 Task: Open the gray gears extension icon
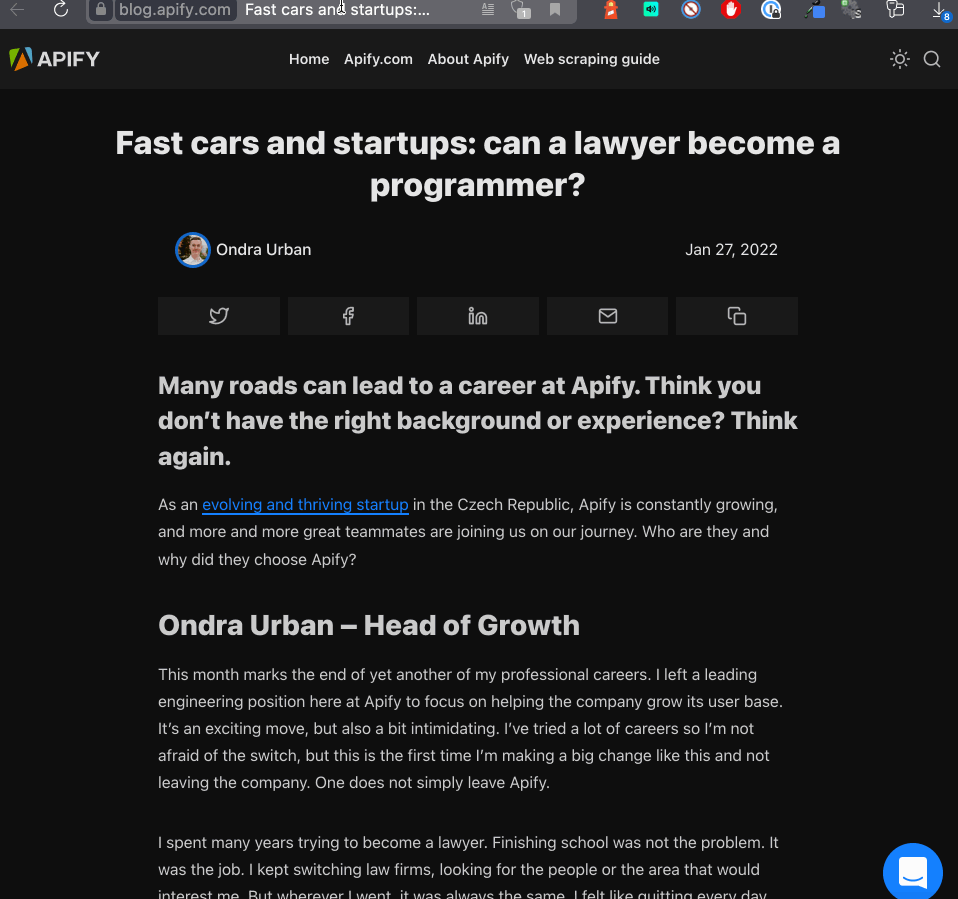851,10
